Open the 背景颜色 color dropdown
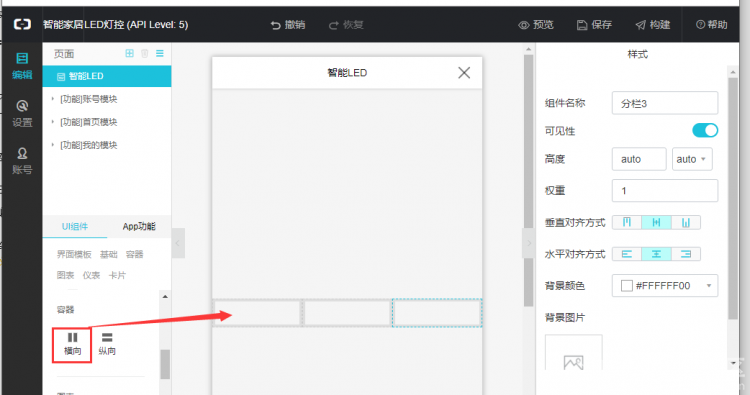 click(x=709, y=286)
